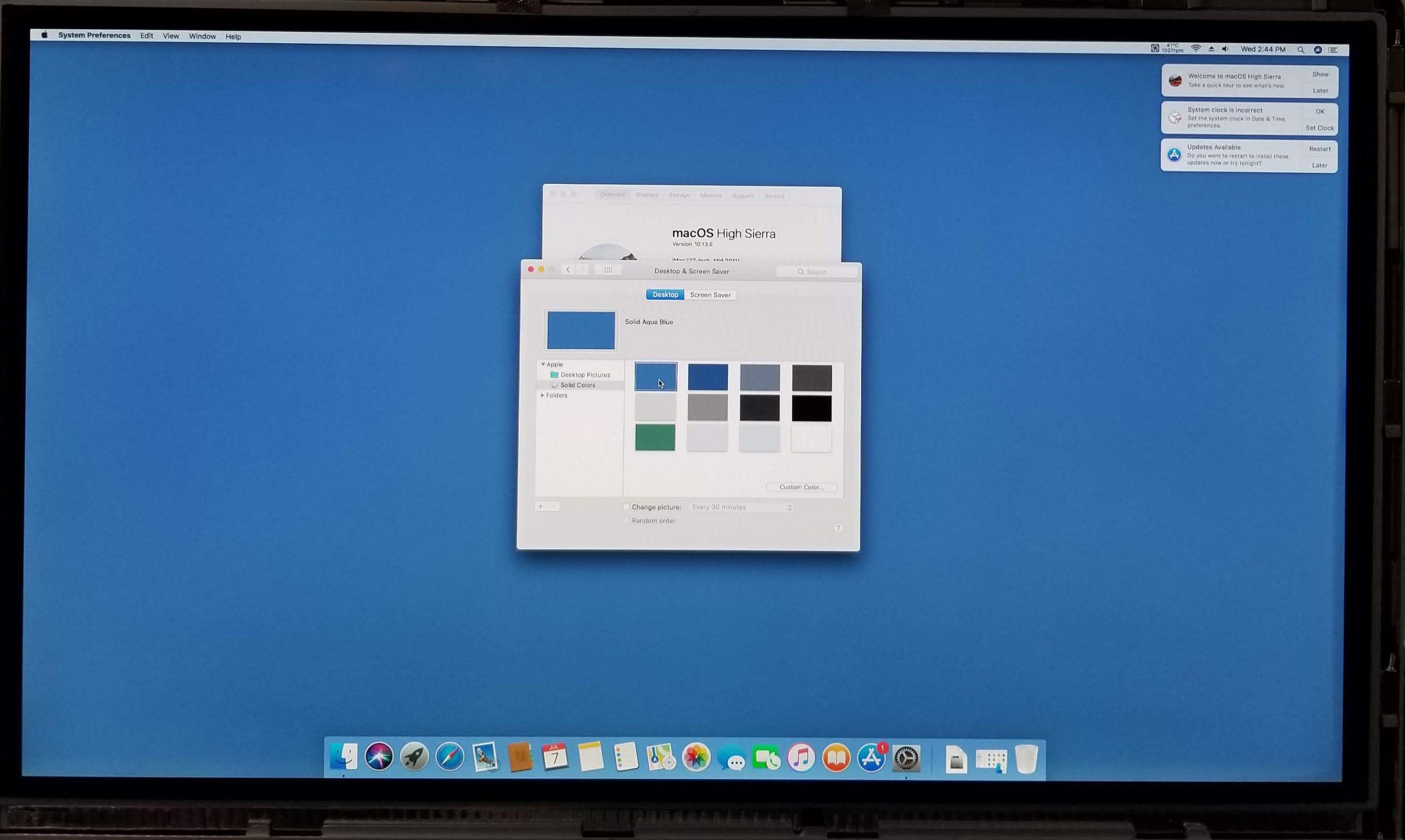This screenshot has width=1405, height=840.
Task: Click the Custom Color button
Action: [x=801, y=487]
